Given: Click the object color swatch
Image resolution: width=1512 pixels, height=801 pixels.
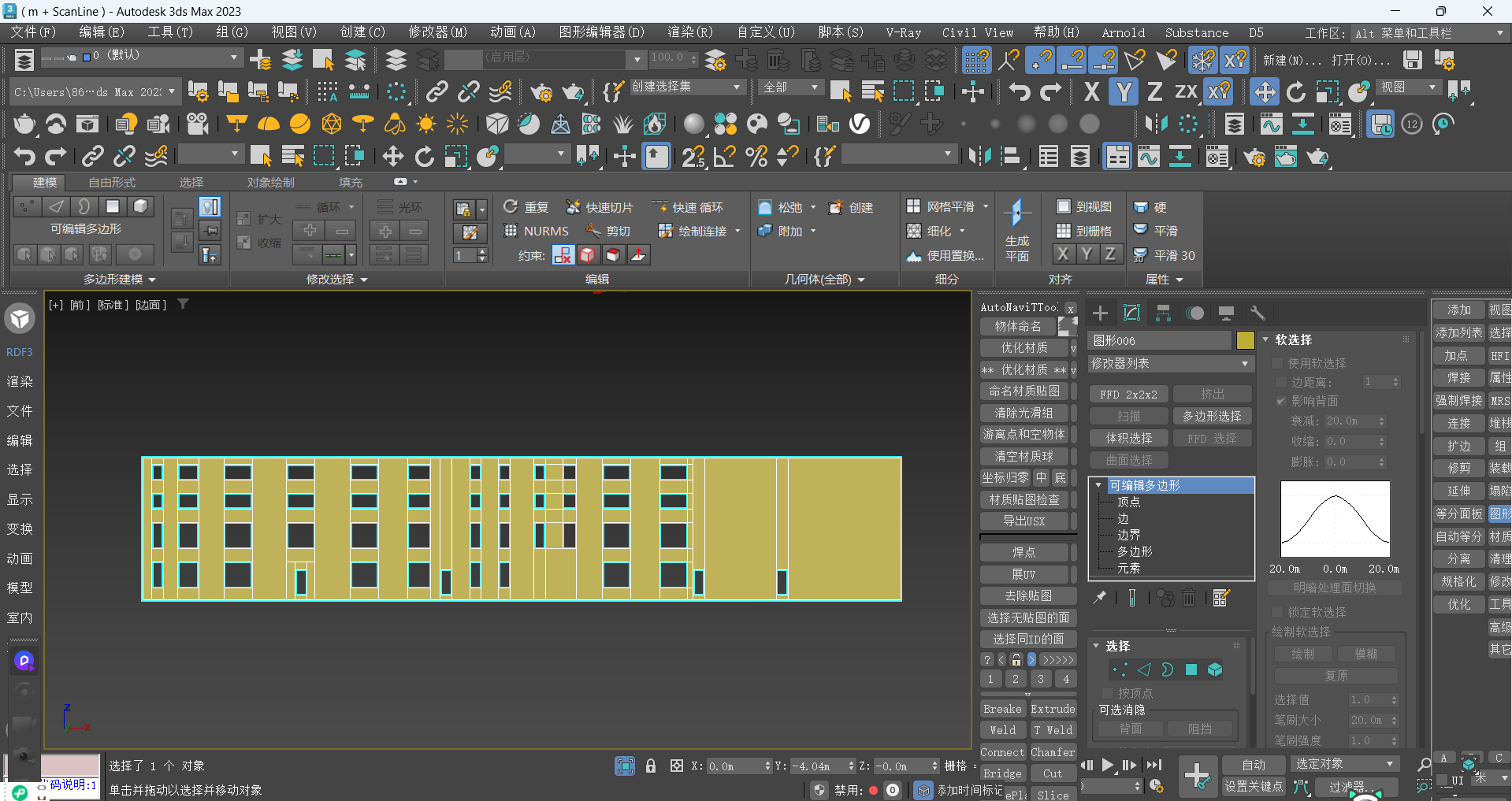Looking at the screenshot, I should click(1245, 340).
